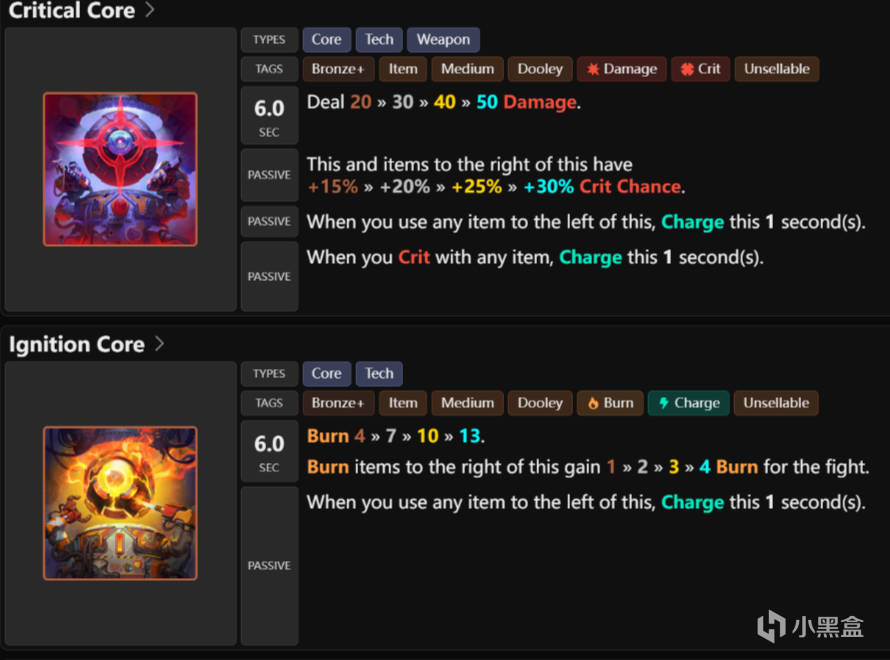This screenshot has width=890, height=660.
Task: Click the '+15% » +20% » +25% » +30% Crit Chance' text
Action: 496,187
